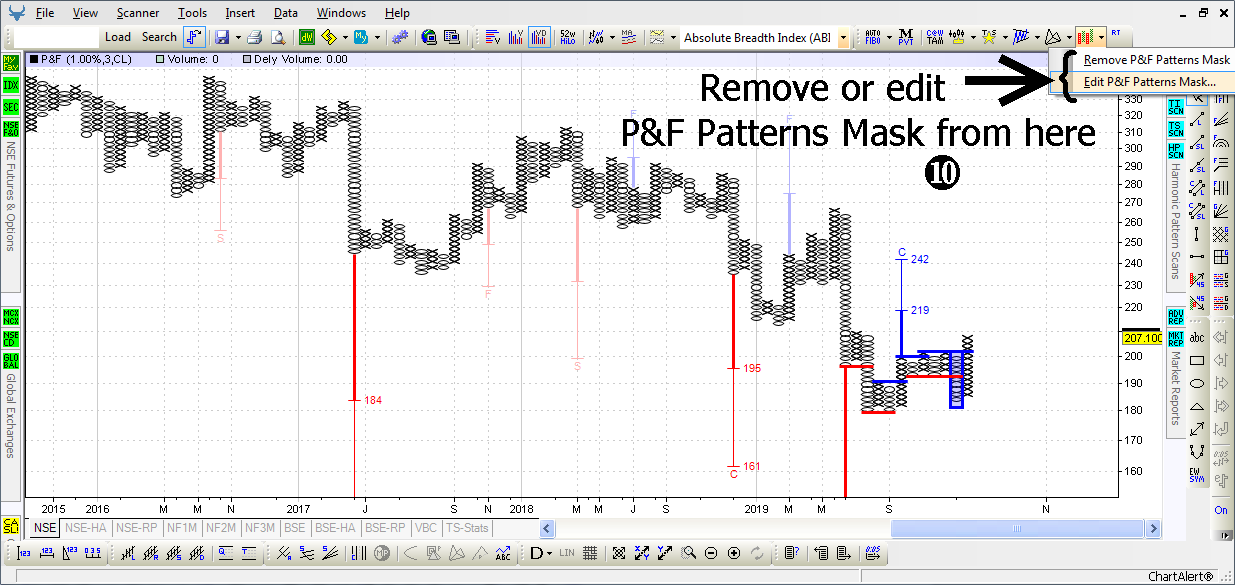Click the abc text annotation tool
1235x585 pixels.
(1197, 338)
